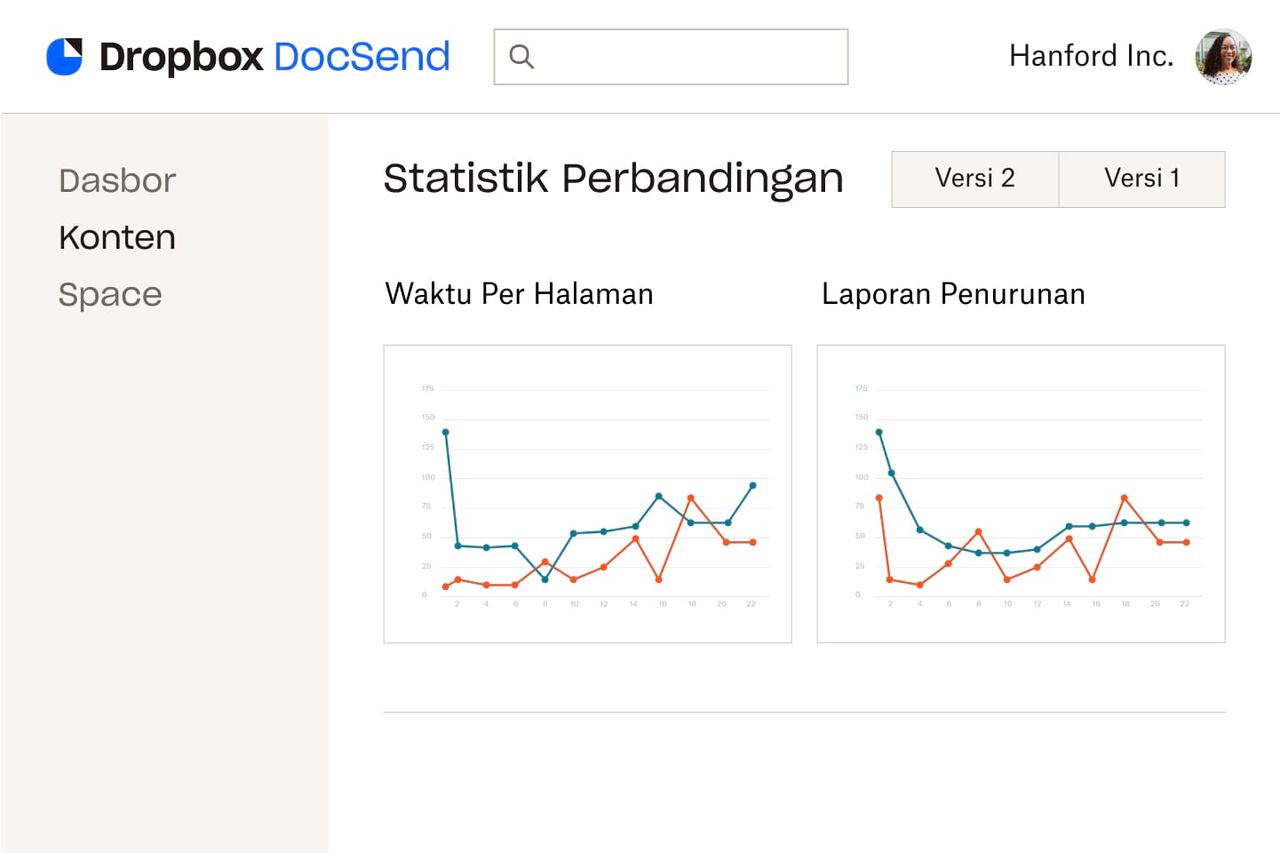Open the Dasbor section
The image size is (1280, 853).
[x=117, y=181]
